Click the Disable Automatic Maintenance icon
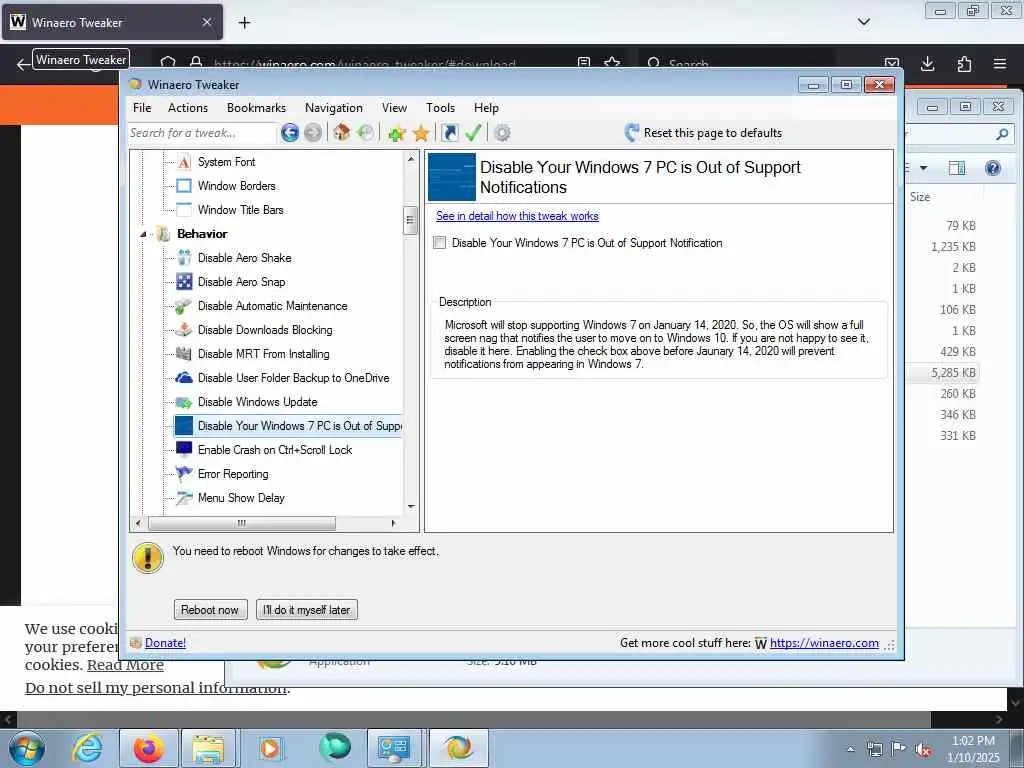 pos(184,306)
